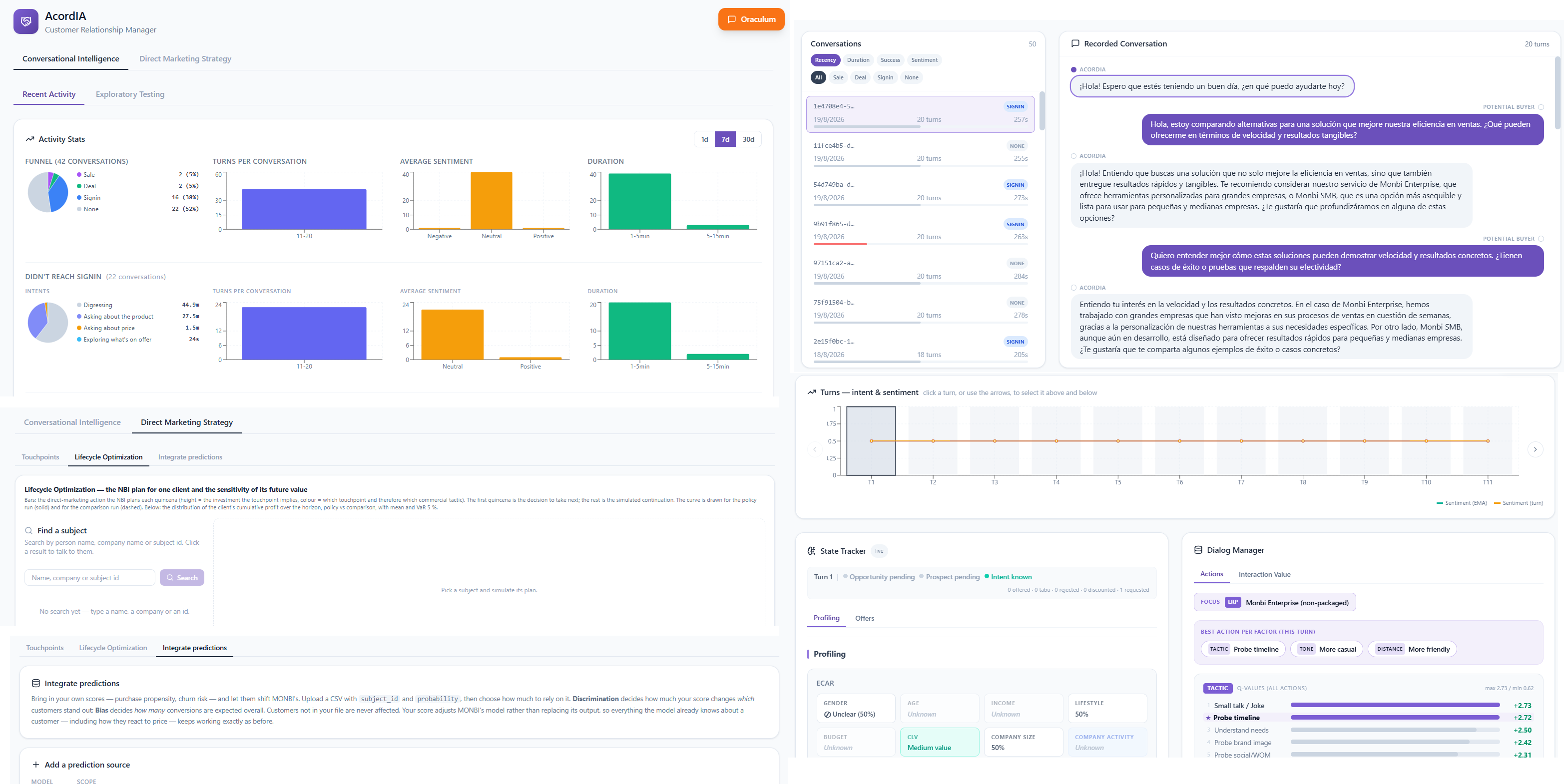This screenshot has width=1564, height=784.
Task: Click the AcordIA handshake logo icon
Action: [26, 22]
